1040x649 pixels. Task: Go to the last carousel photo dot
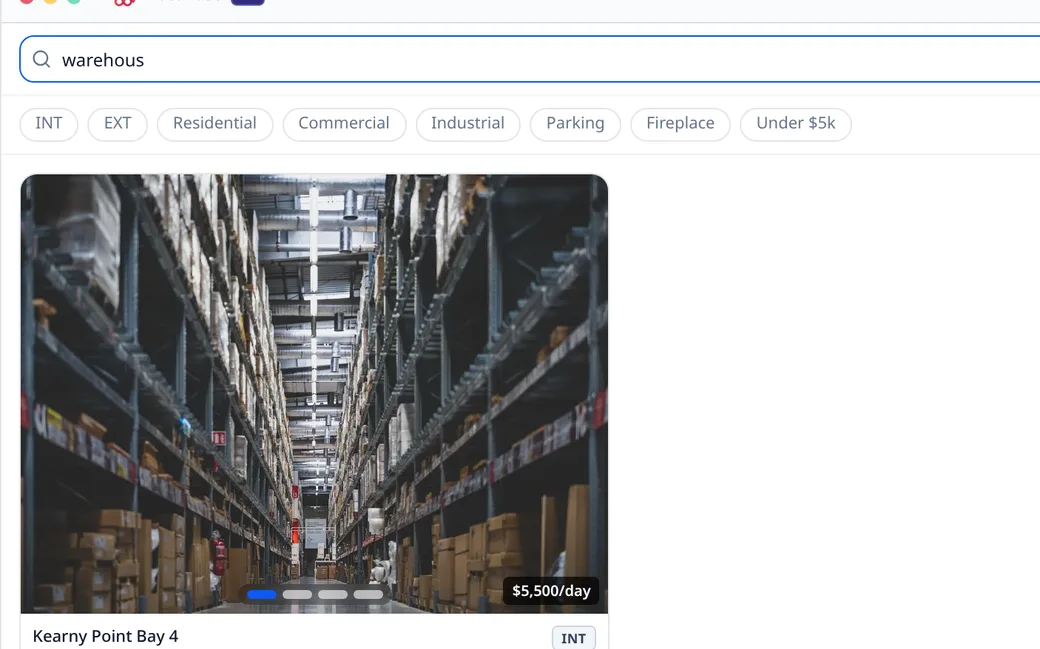click(368, 595)
